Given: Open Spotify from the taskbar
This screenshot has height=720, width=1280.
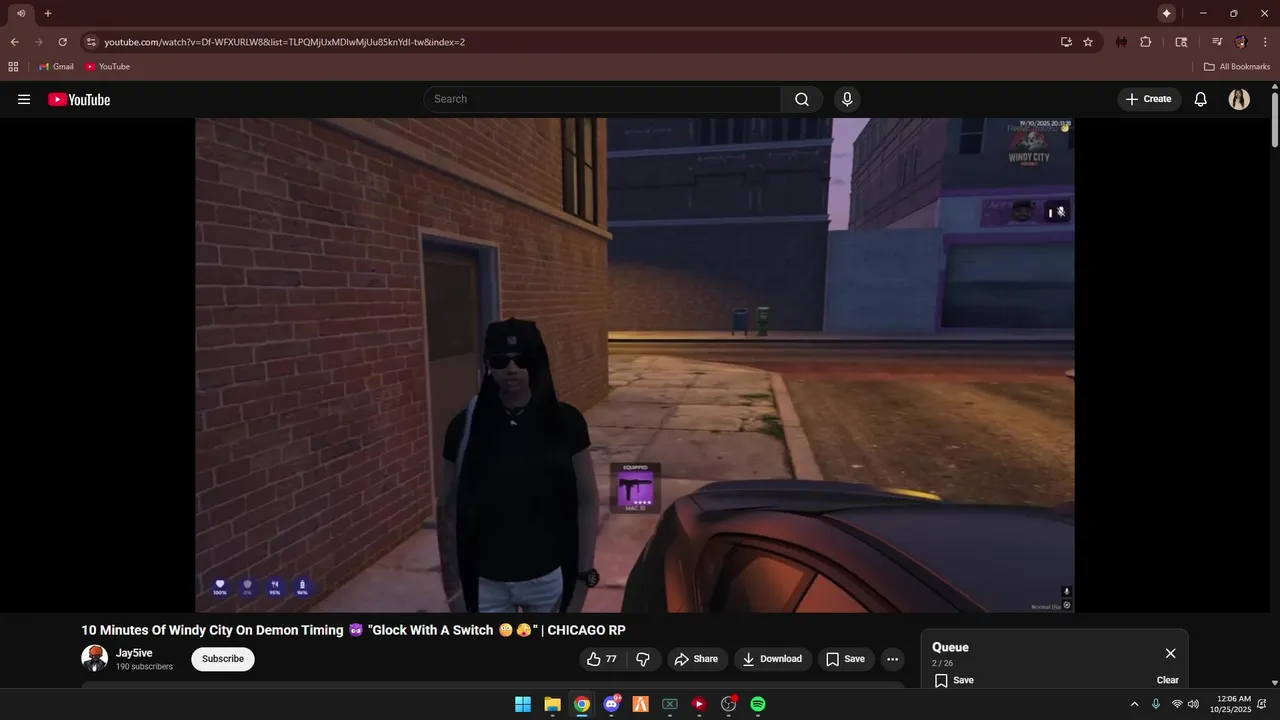Looking at the screenshot, I should pos(758,704).
